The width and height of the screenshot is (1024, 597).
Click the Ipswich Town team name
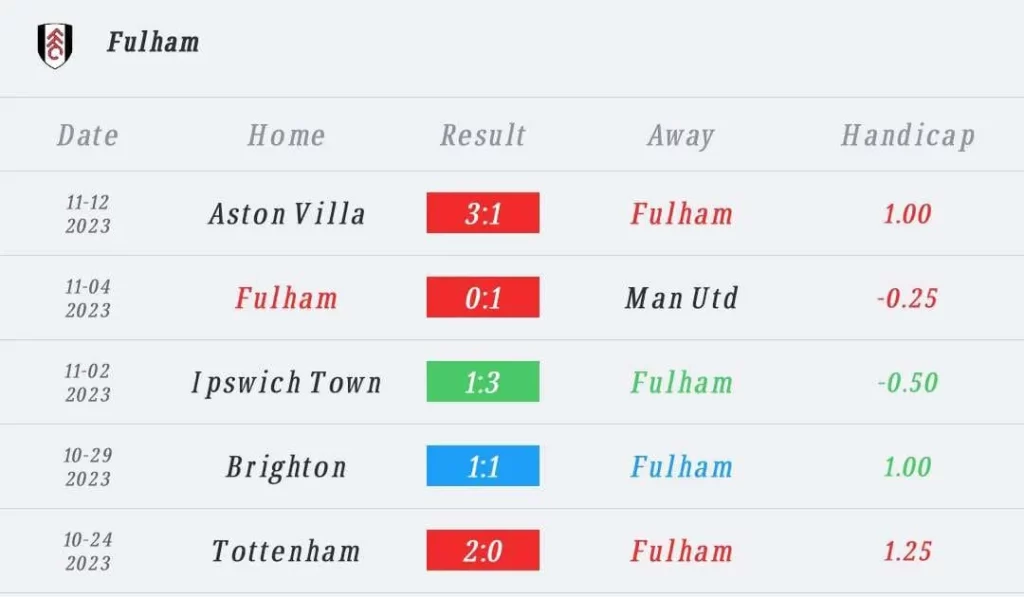[x=286, y=383]
